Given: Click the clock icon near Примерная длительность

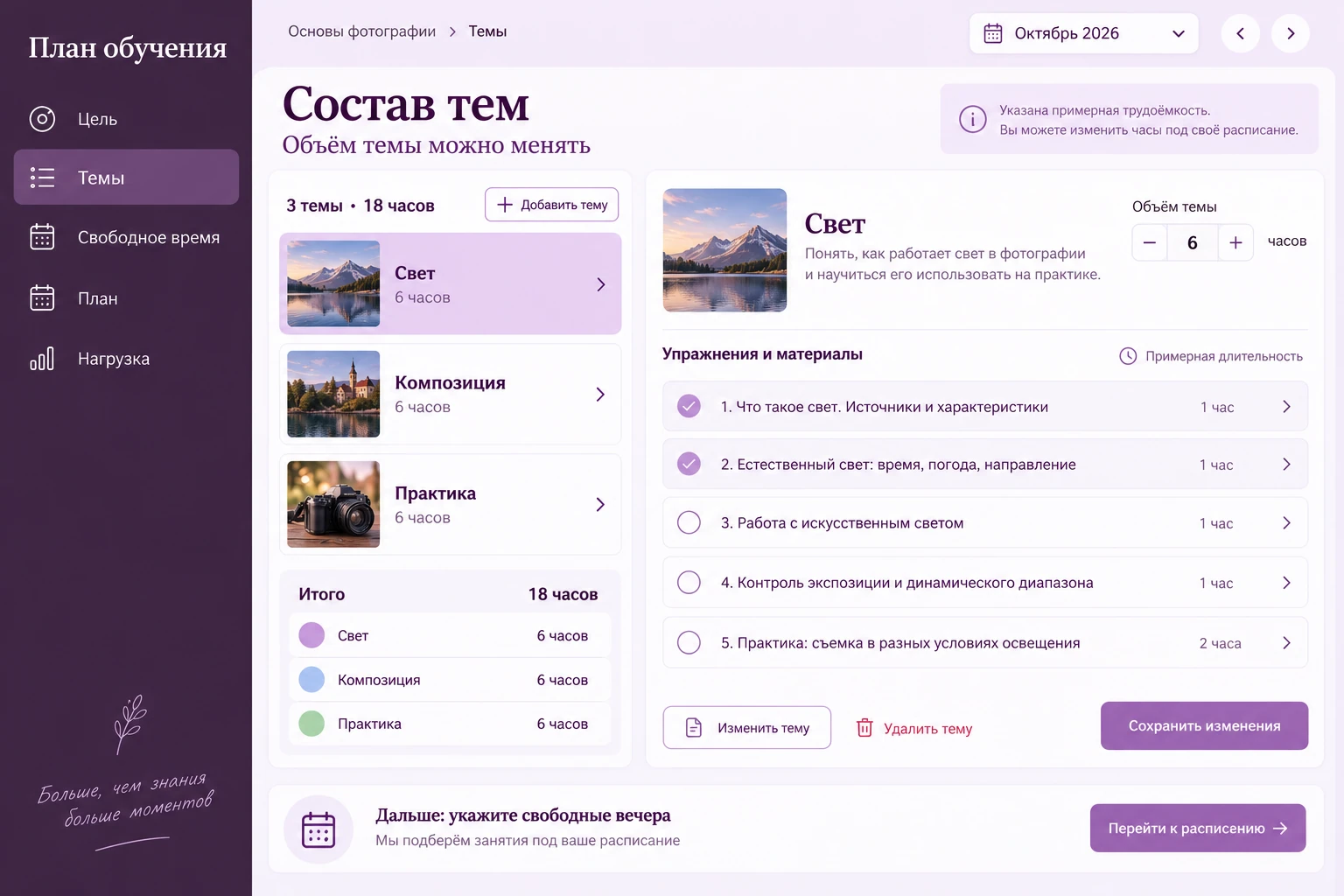Looking at the screenshot, I should pyautogui.click(x=1128, y=356).
